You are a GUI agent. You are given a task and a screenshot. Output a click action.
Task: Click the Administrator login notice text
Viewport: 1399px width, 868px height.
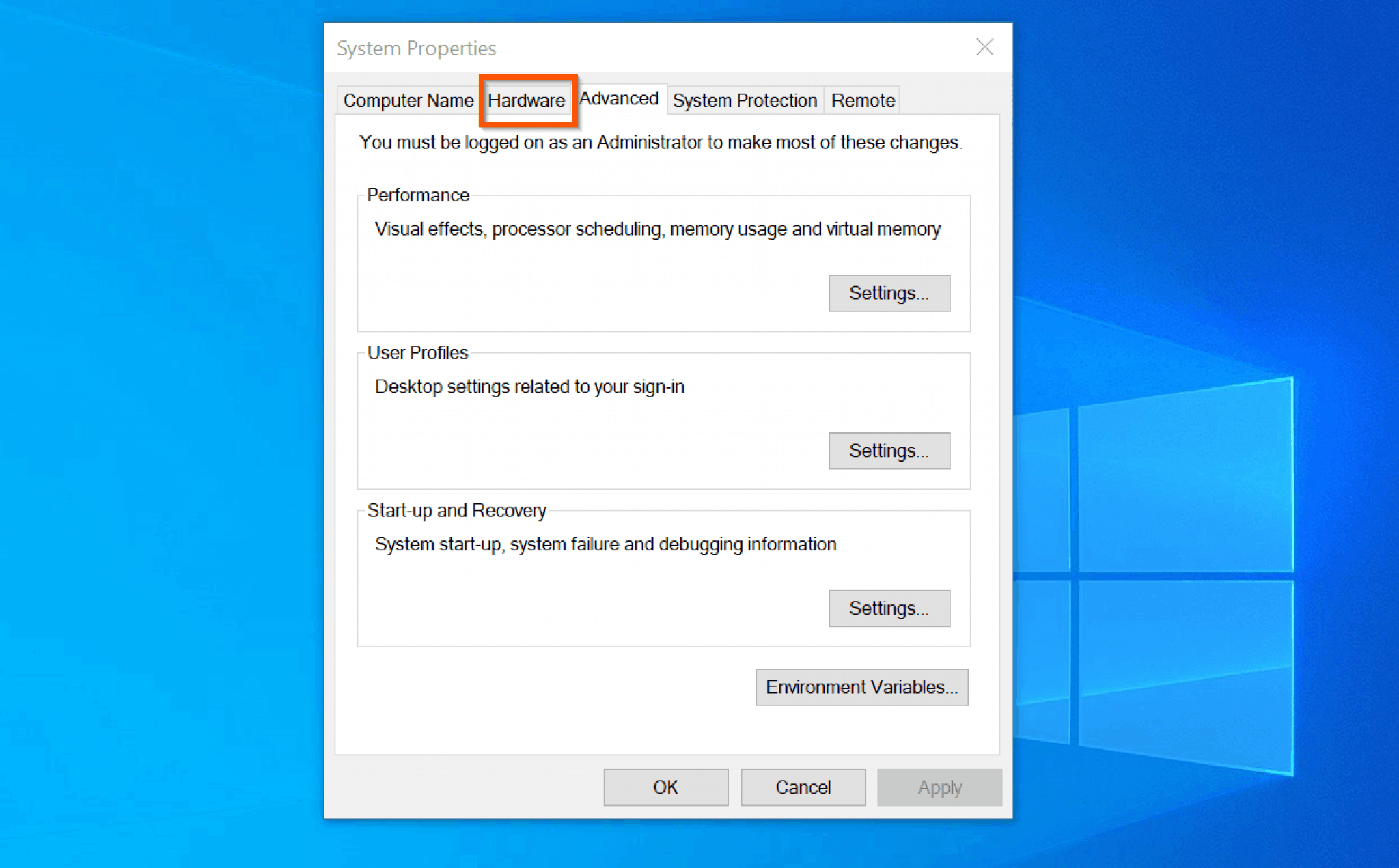(x=661, y=142)
